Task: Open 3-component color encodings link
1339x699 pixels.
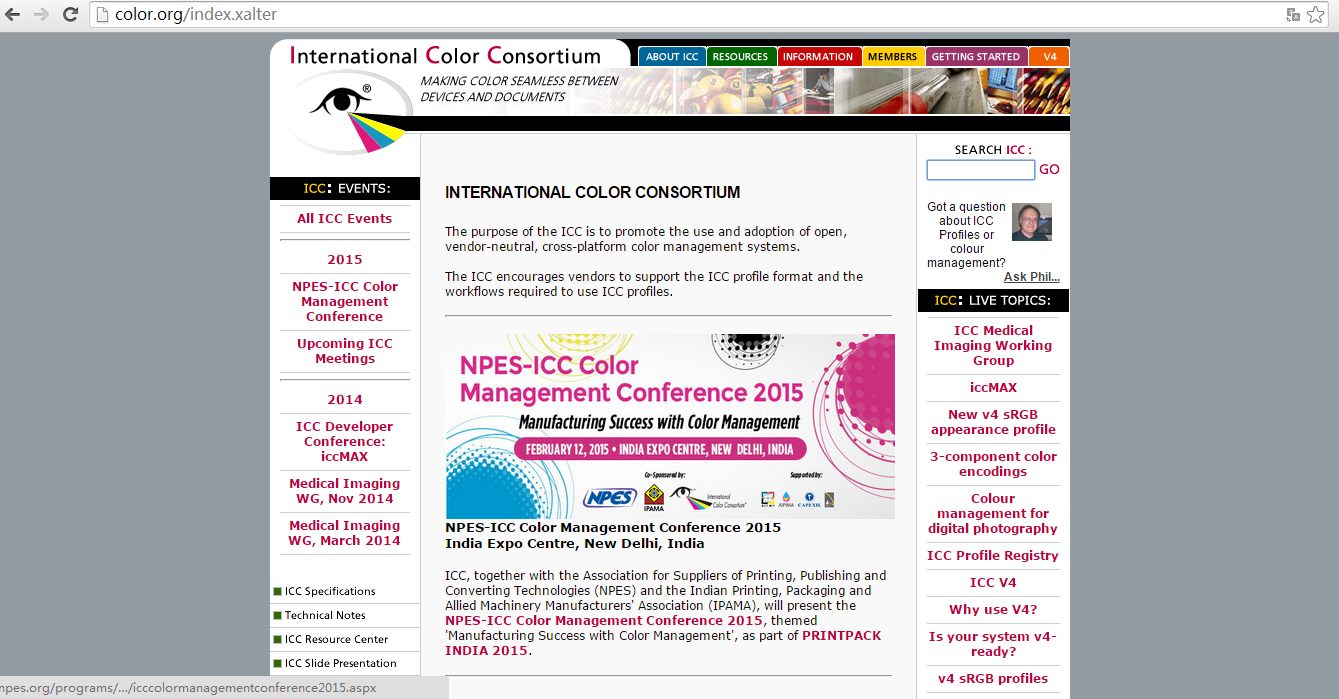Action: click(x=993, y=464)
